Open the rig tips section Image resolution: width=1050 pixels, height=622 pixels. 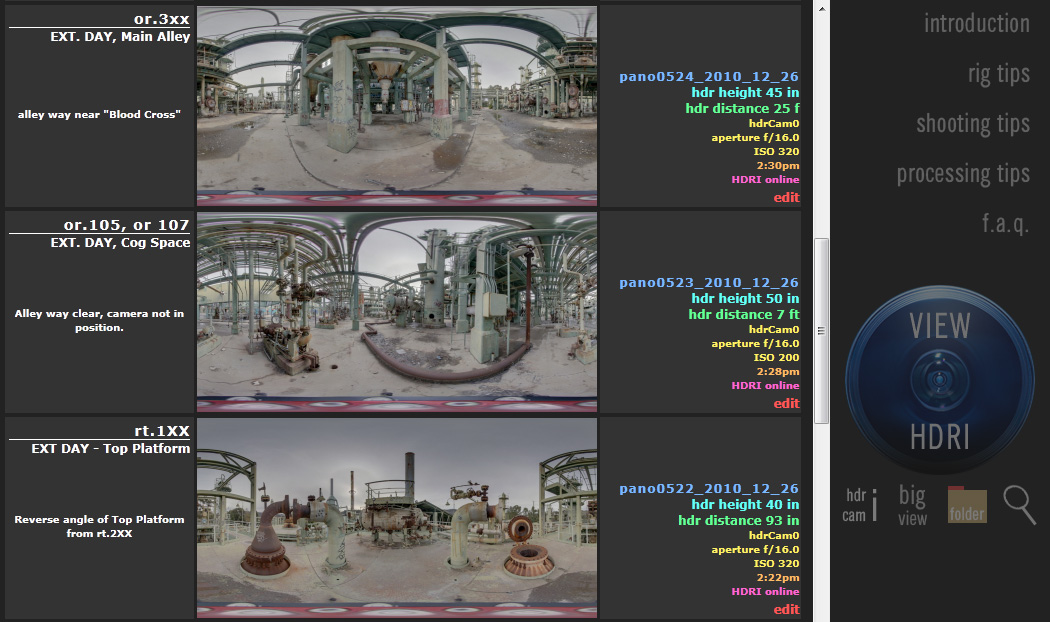tap(998, 74)
